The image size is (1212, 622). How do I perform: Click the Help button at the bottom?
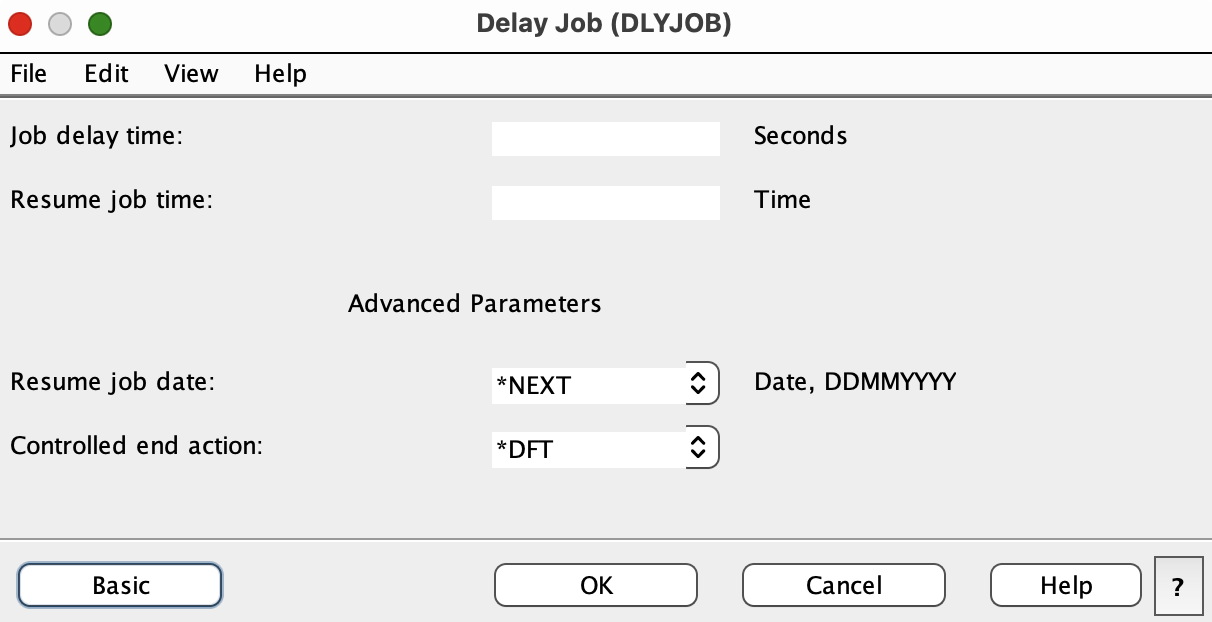(1065, 586)
